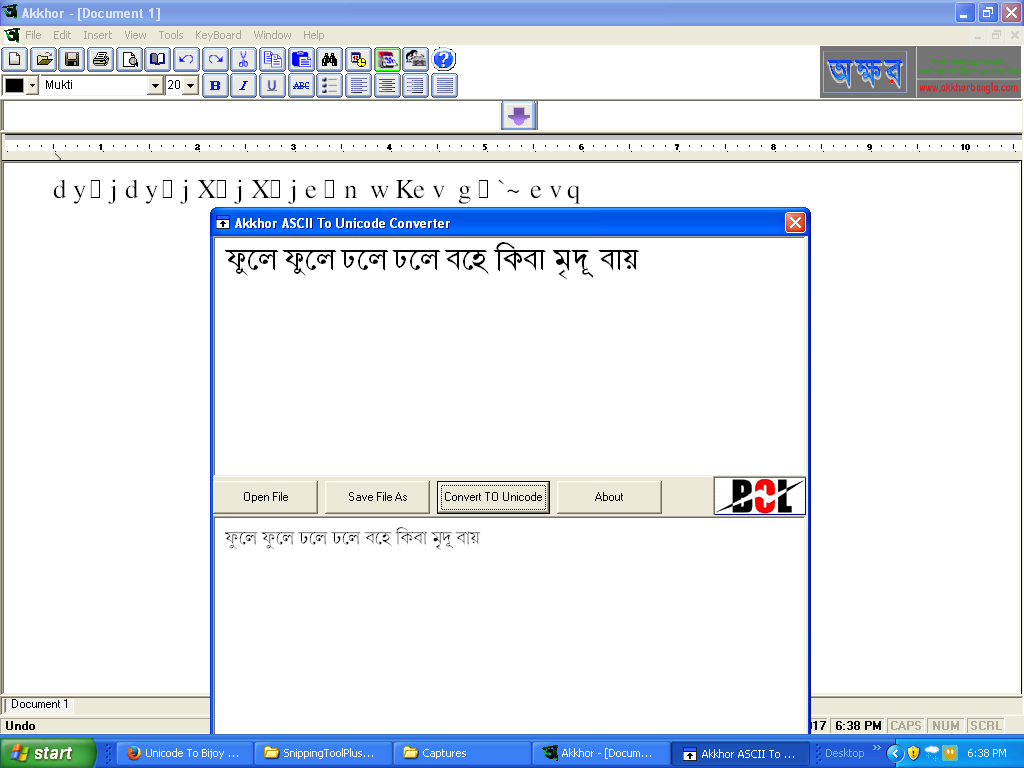Open Help with the question mark icon
The height and width of the screenshot is (768, 1024).
pyautogui.click(x=444, y=59)
